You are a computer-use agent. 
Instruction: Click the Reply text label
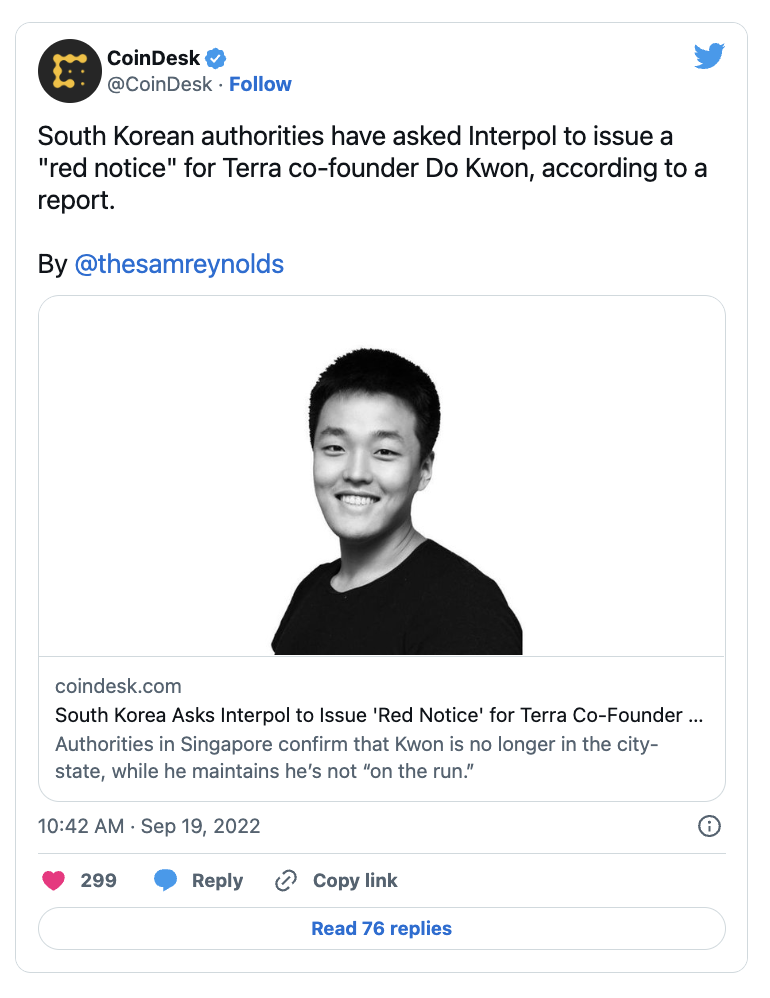coord(217,880)
